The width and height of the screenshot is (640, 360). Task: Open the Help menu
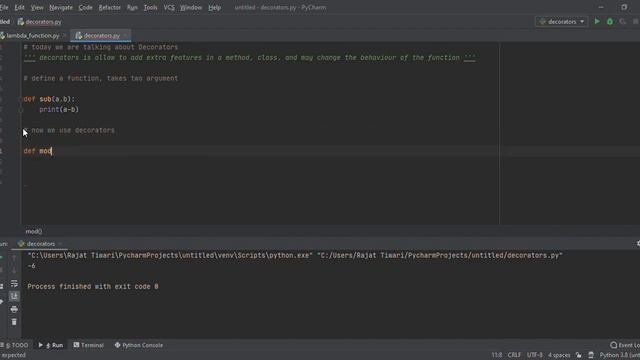pos(214,7)
